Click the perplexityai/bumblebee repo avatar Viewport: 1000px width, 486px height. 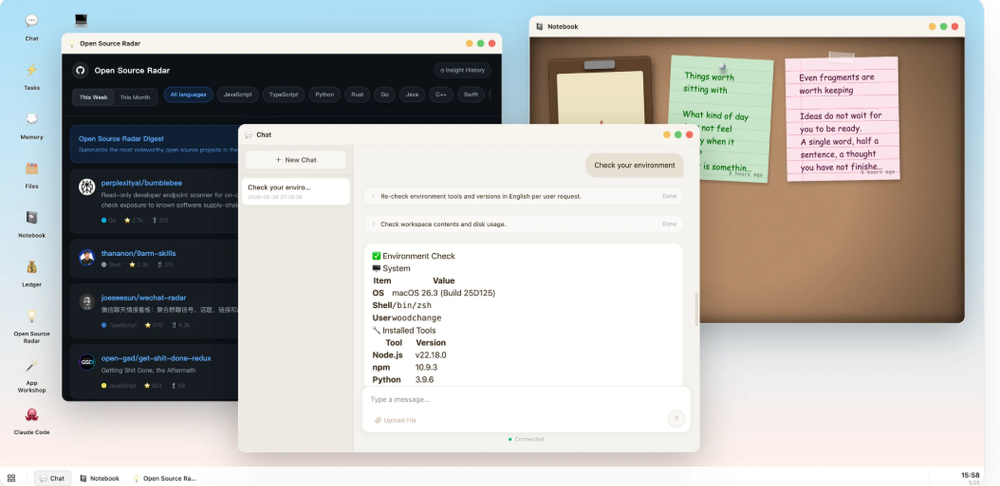point(87,187)
